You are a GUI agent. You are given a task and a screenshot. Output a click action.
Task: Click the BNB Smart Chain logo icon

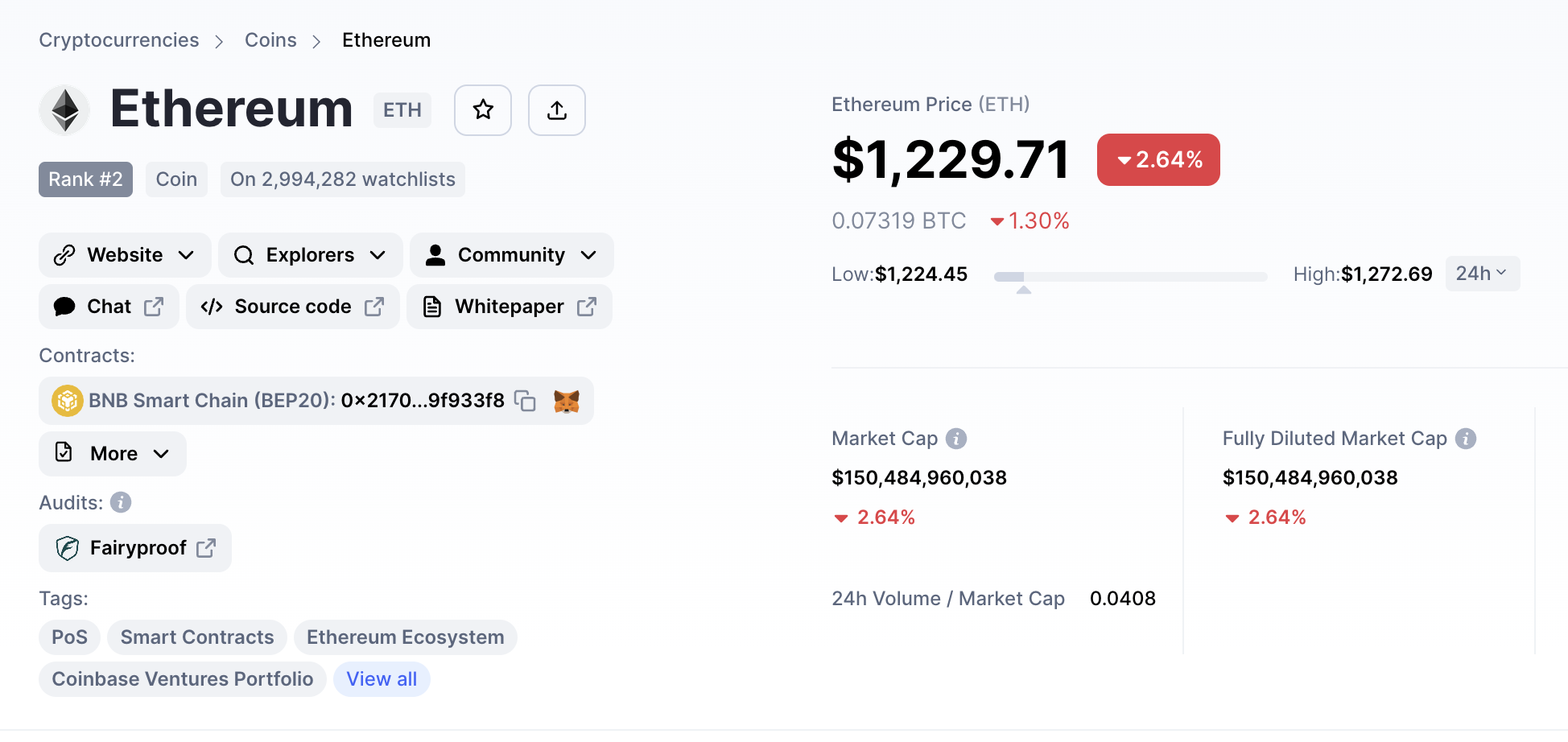68,400
